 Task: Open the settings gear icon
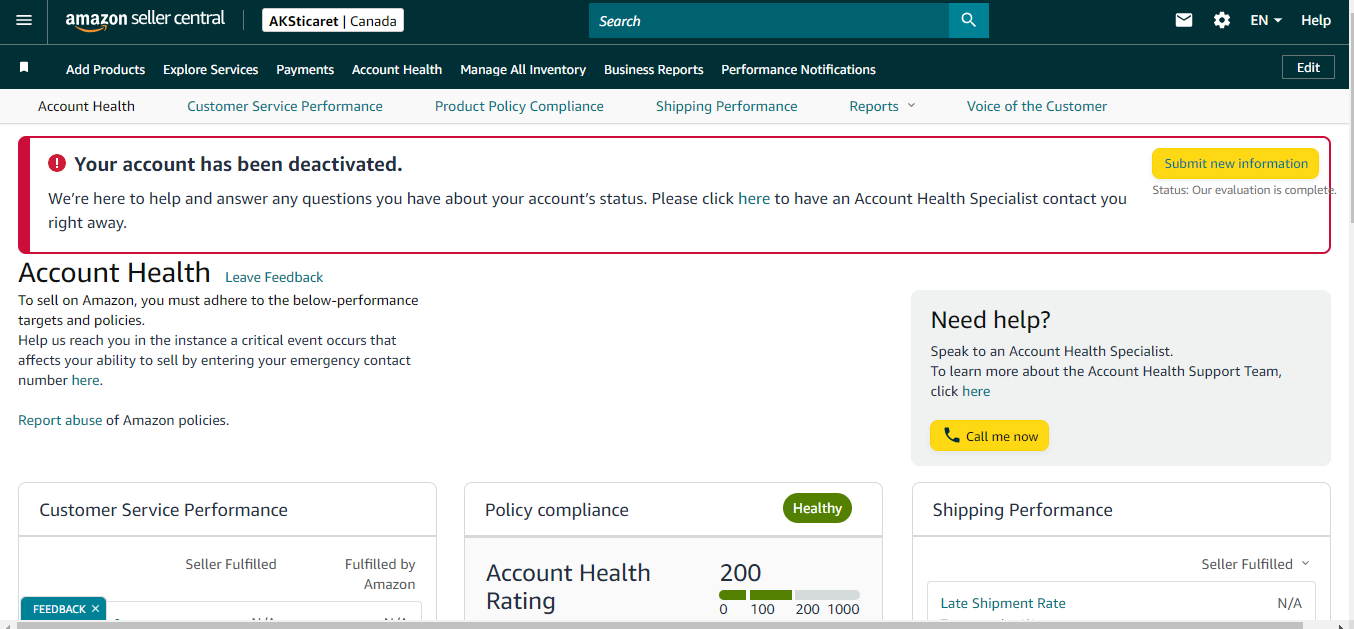1222,20
